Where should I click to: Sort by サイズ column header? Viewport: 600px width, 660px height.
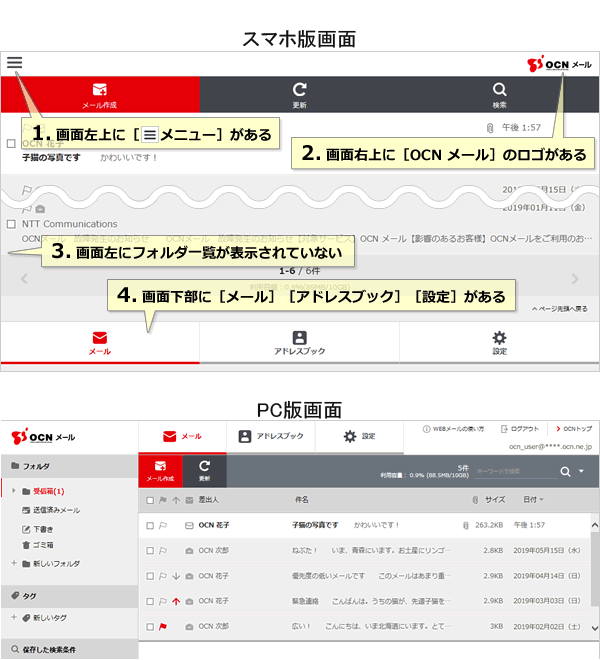click(x=495, y=500)
